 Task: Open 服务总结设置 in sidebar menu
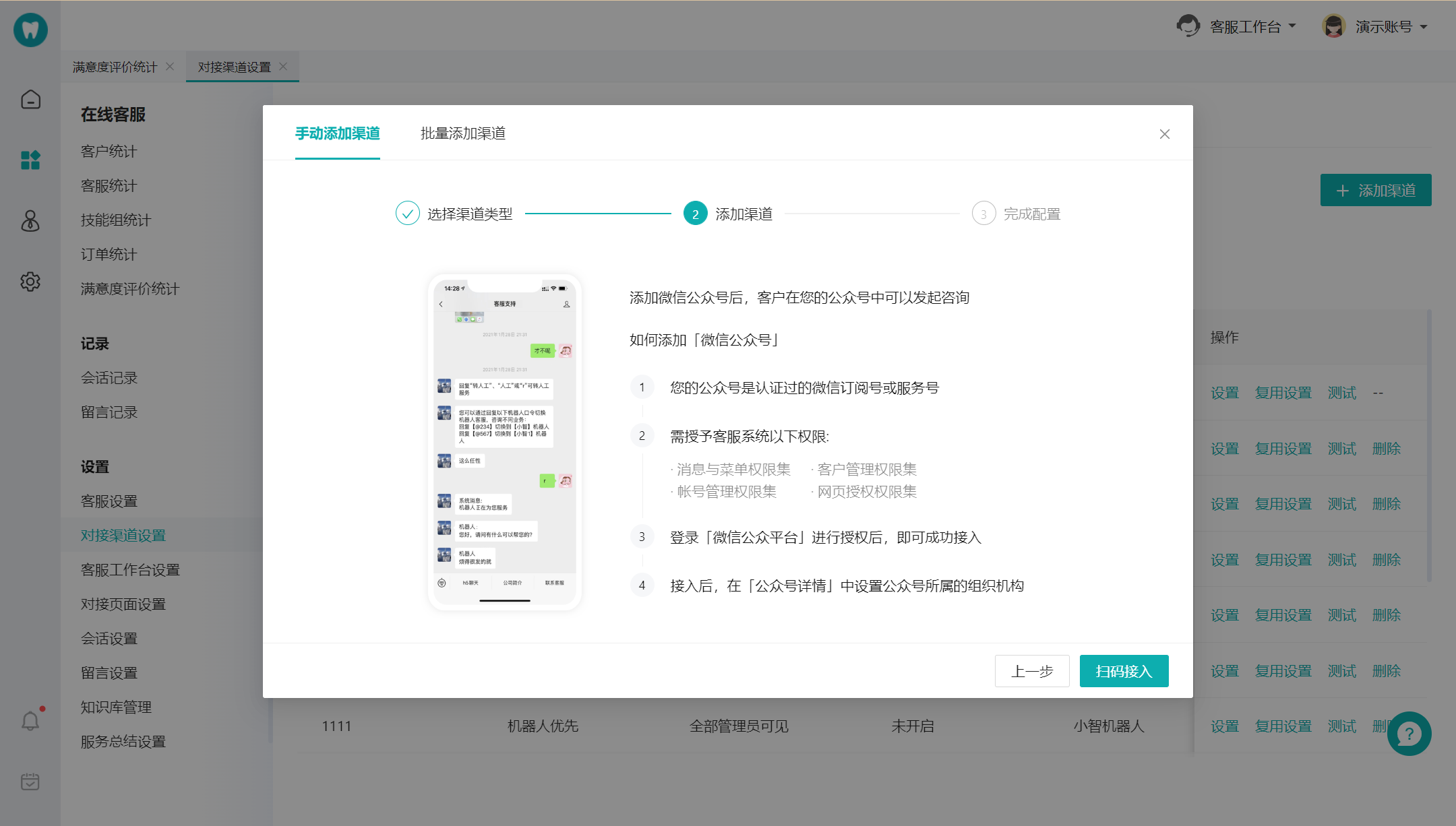(123, 741)
